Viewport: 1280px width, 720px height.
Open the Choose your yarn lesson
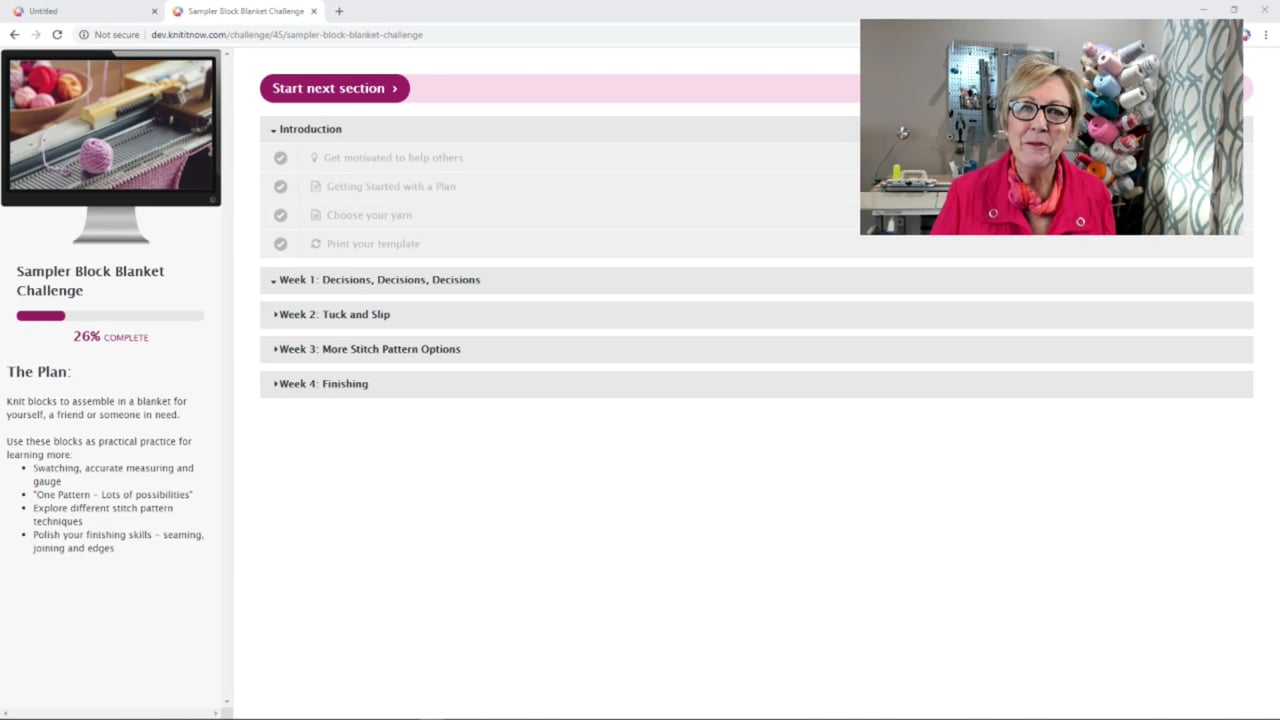[369, 215]
